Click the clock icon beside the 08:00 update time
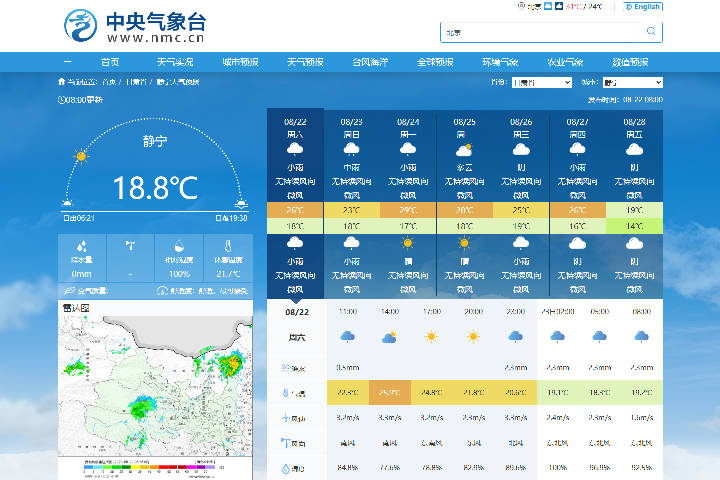 click(62, 100)
